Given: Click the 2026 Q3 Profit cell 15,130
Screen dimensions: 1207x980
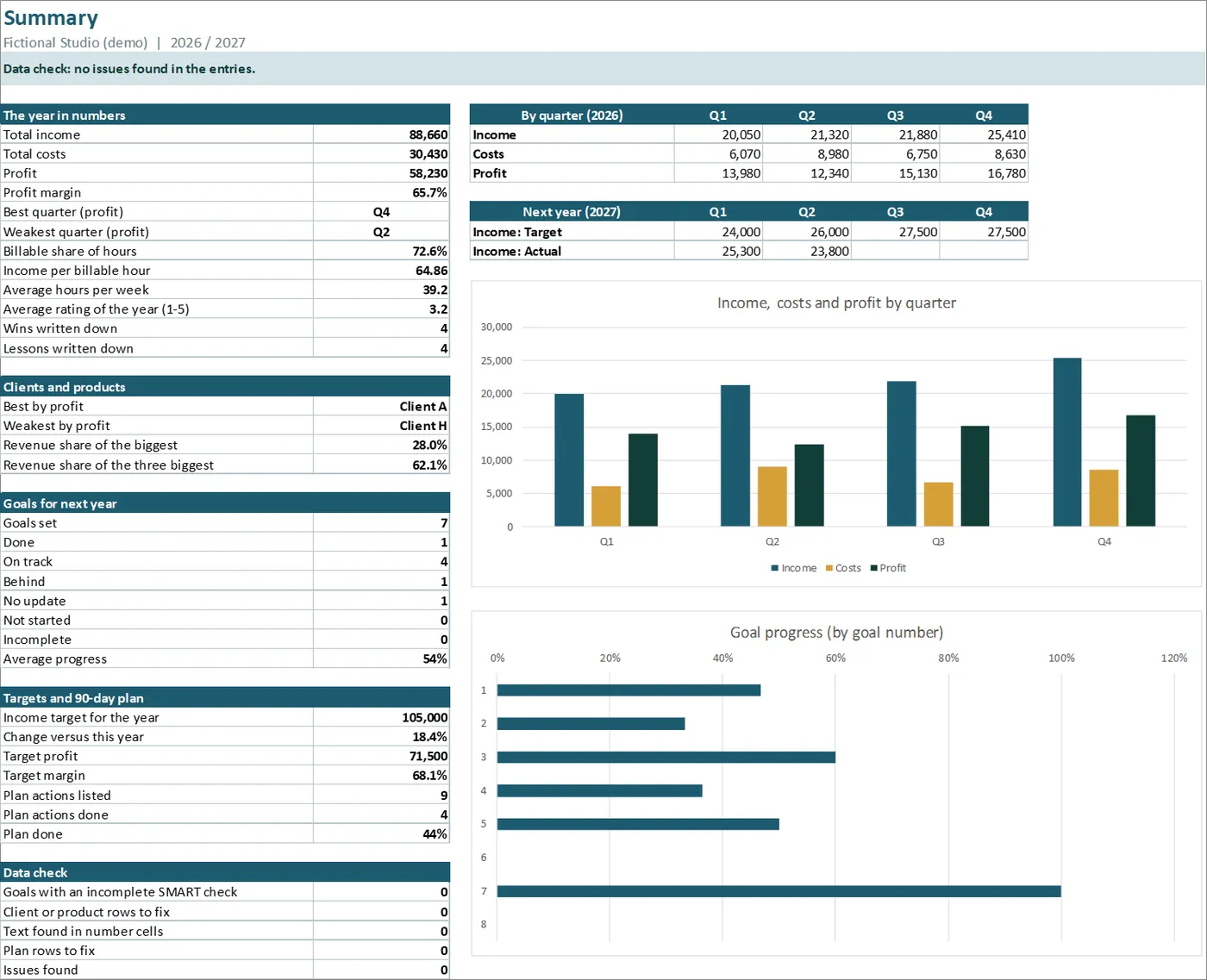Looking at the screenshot, I should pos(895,173).
